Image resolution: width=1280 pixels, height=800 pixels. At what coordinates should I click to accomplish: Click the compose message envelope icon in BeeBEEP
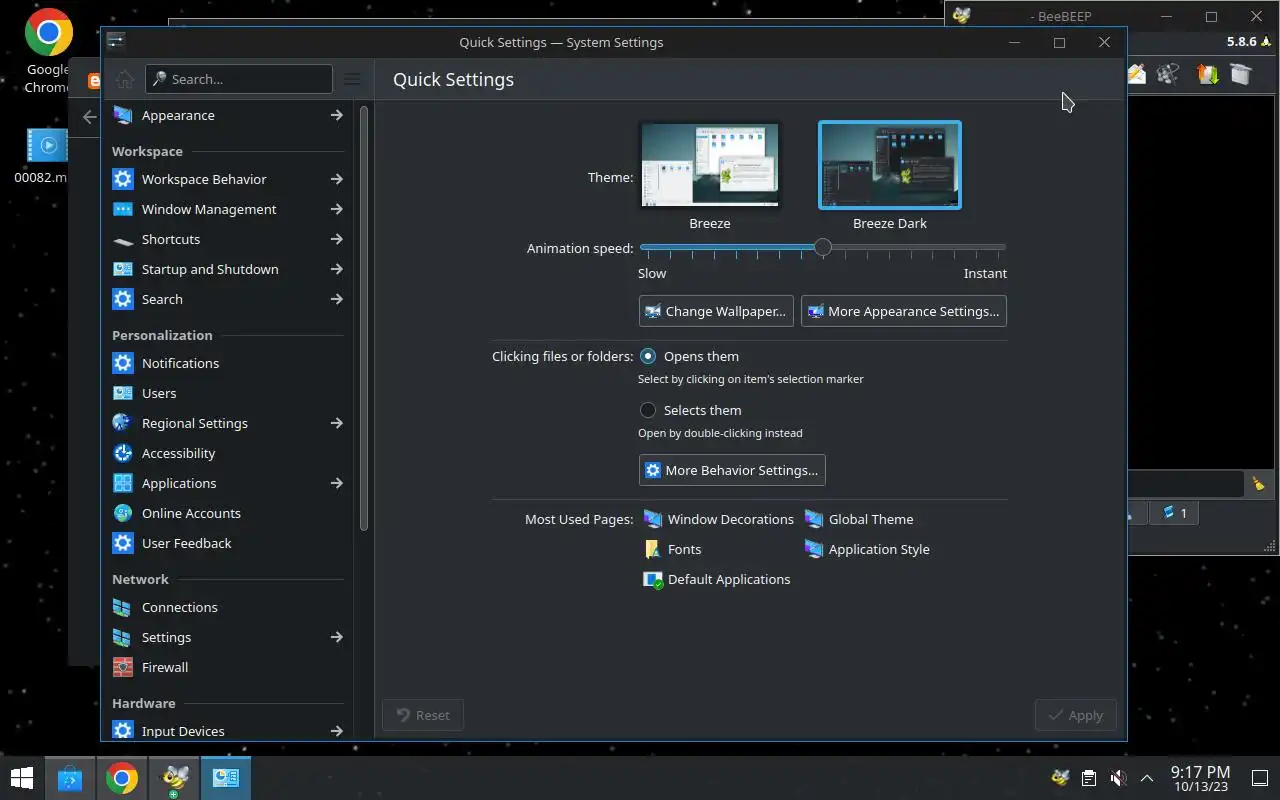tap(1137, 74)
